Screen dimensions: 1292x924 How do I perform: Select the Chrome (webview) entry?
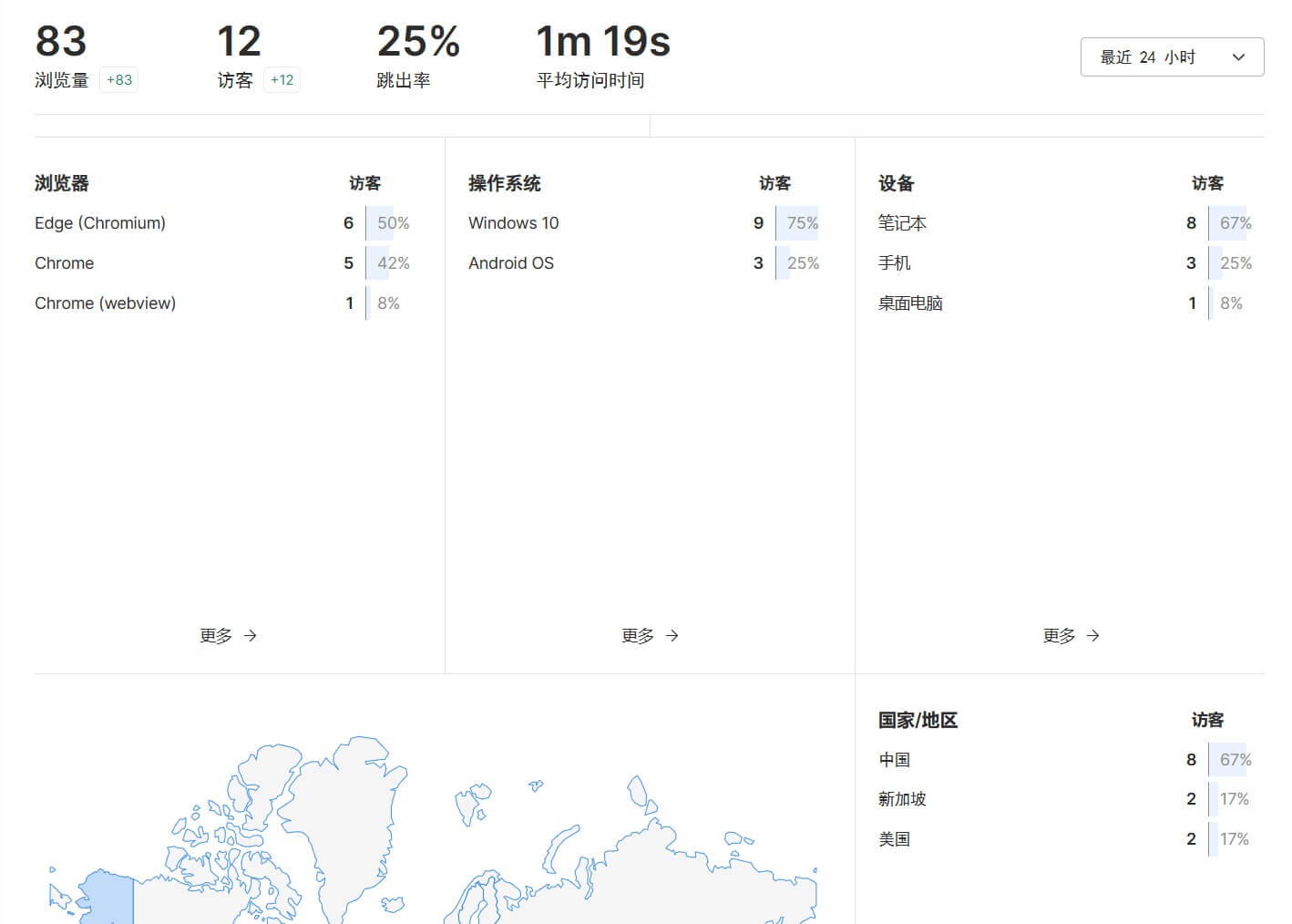tap(105, 303)
